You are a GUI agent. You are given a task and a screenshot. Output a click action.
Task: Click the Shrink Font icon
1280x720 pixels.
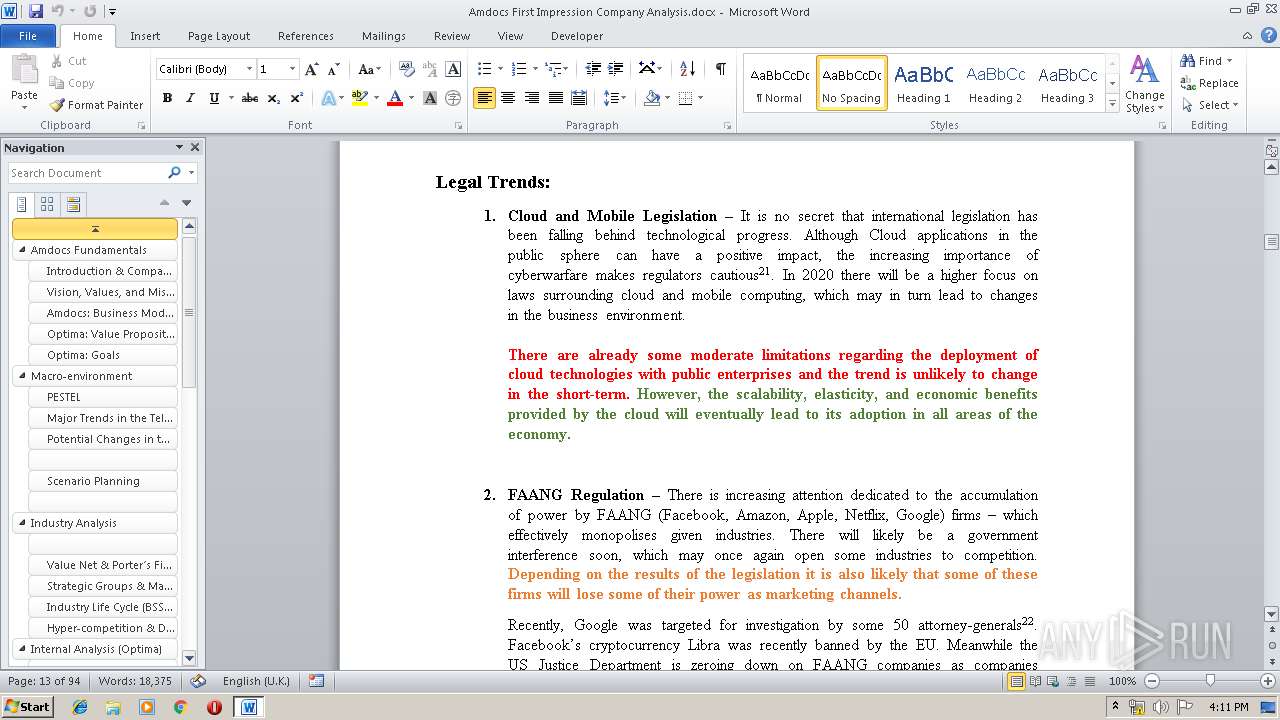click(x=335, y=69)
